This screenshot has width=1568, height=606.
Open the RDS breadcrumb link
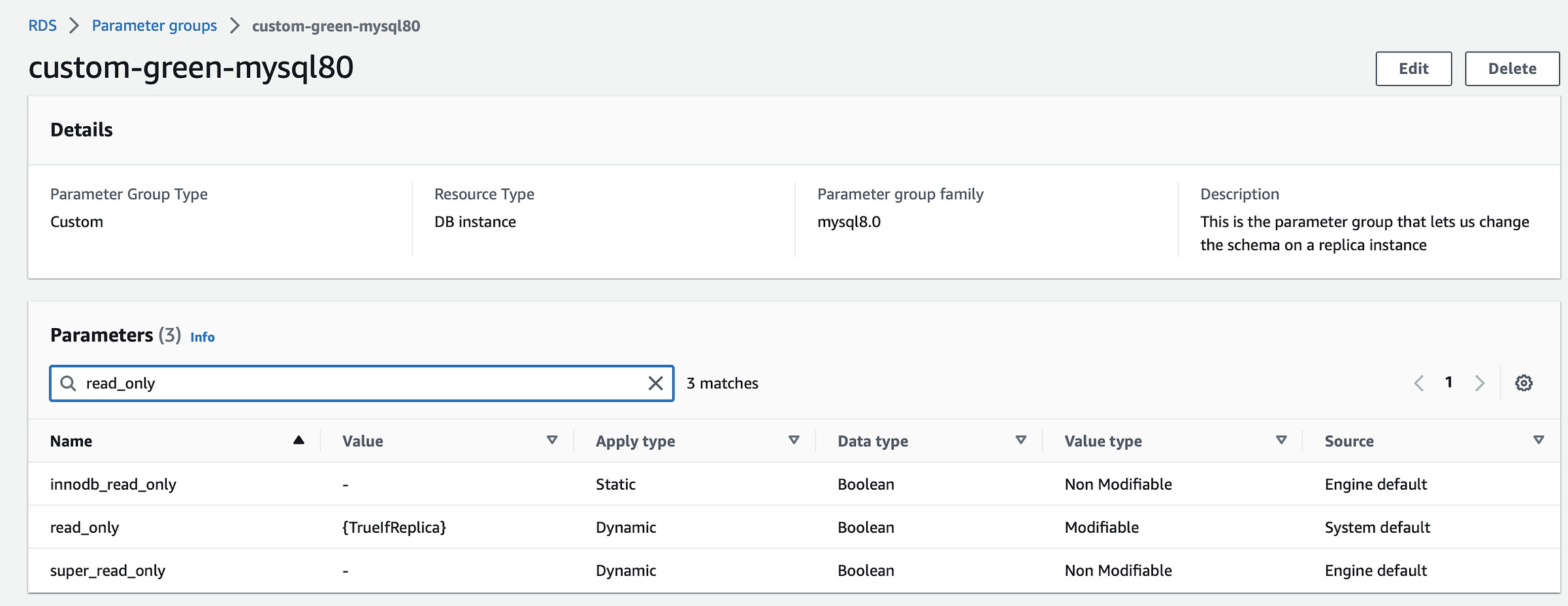(x=42, y=25)
